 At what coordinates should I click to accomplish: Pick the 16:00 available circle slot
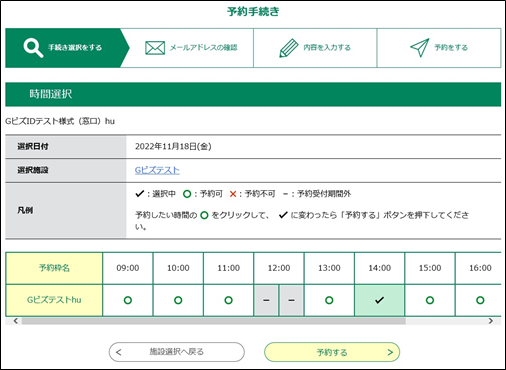pos(480,300)
